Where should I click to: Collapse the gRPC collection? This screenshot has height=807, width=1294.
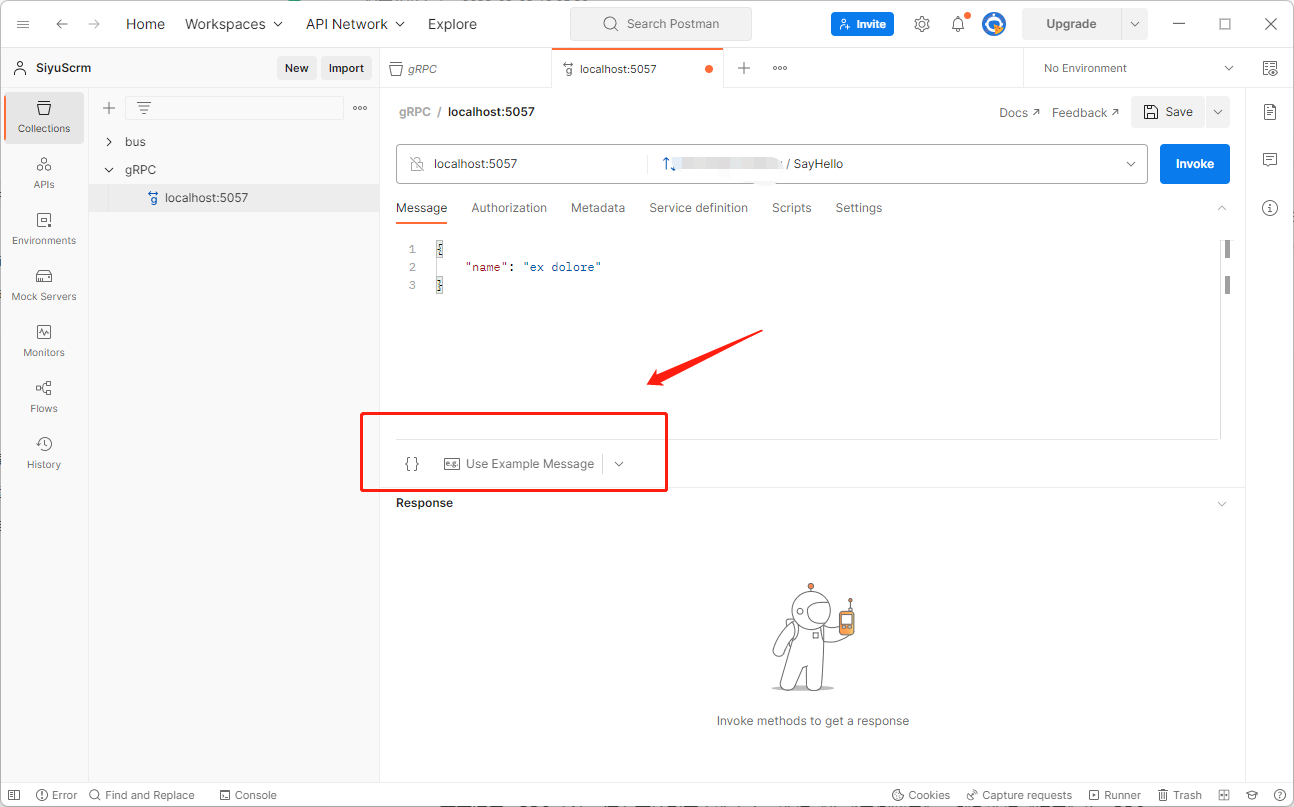point(109,170)
